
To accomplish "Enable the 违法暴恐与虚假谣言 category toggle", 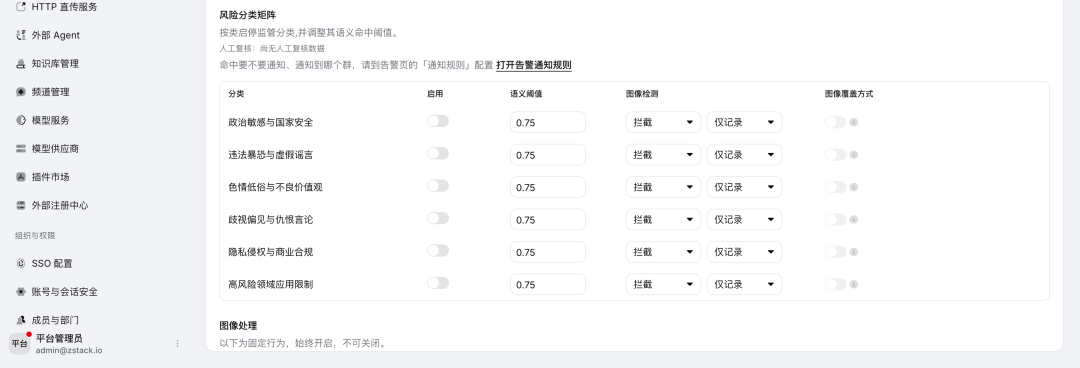I will click(x=437, y=154).
